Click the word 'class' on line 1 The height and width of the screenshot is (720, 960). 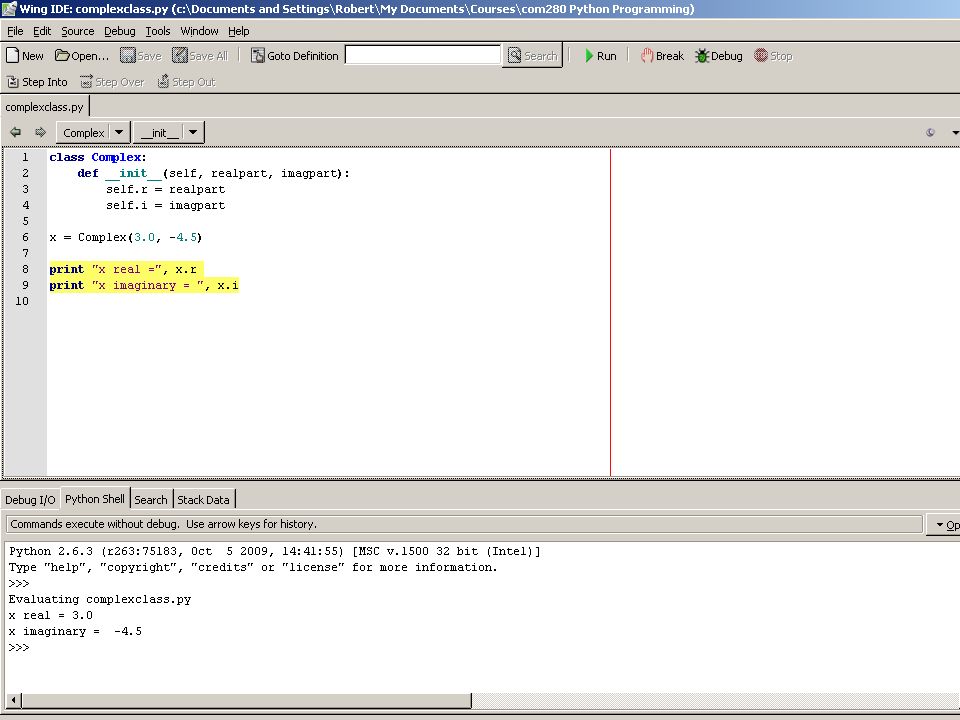coord(67,157)
